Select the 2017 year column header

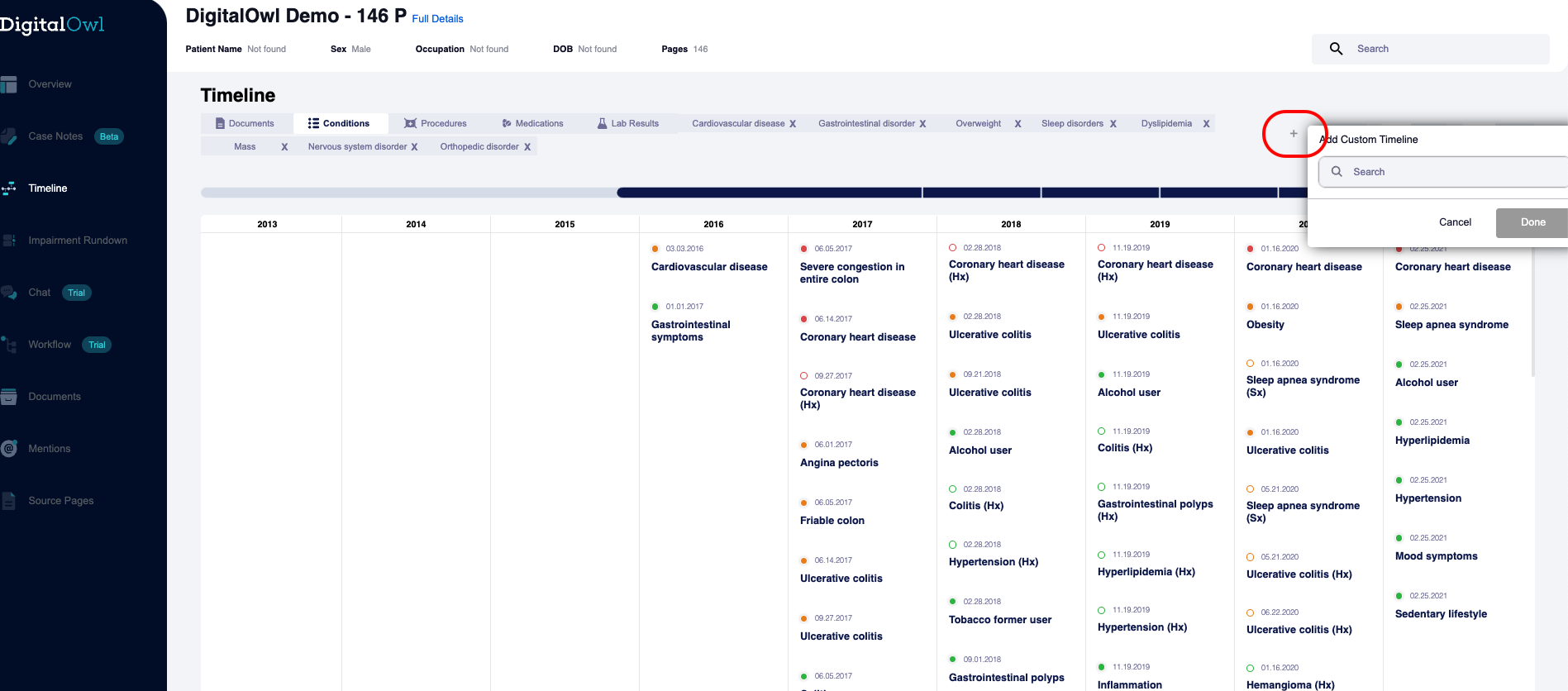pyautogui.click(x=862, y=224)
